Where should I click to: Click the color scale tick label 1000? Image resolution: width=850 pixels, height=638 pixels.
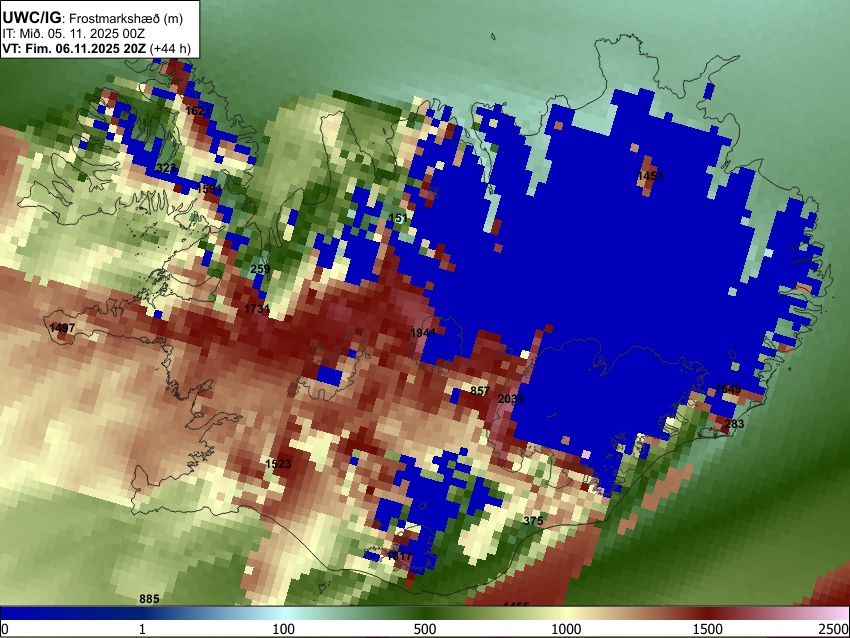(x=566, y=629)
